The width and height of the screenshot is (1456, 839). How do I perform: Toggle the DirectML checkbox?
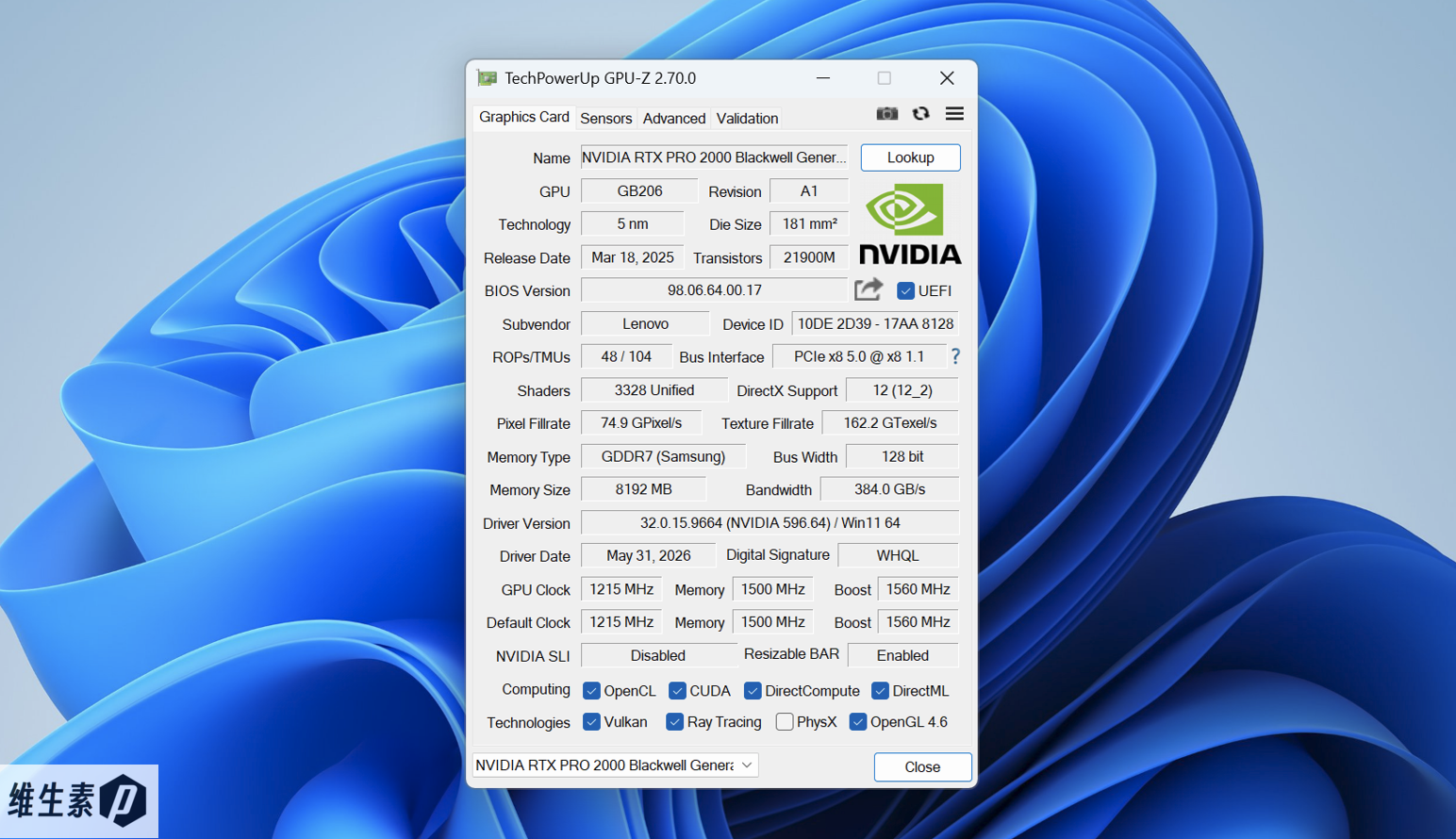(x=880, y=691)
